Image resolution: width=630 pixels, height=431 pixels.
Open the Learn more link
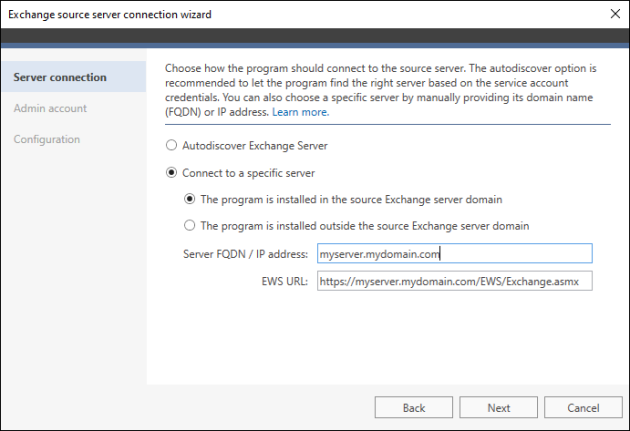pyautogui.click(x=301, y=112)
